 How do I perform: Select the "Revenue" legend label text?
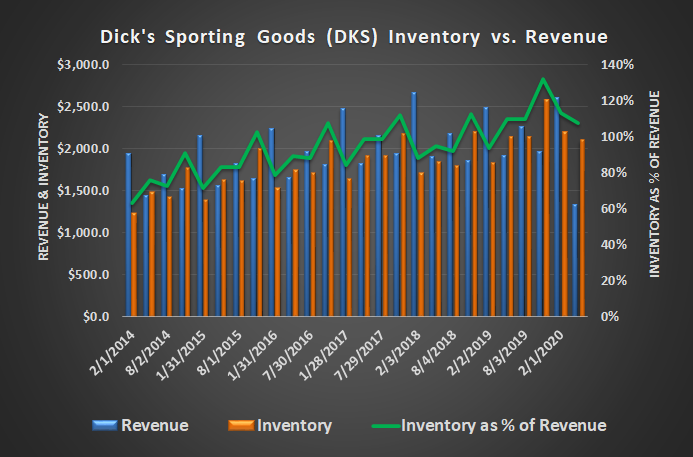click(x=155, y=425)
